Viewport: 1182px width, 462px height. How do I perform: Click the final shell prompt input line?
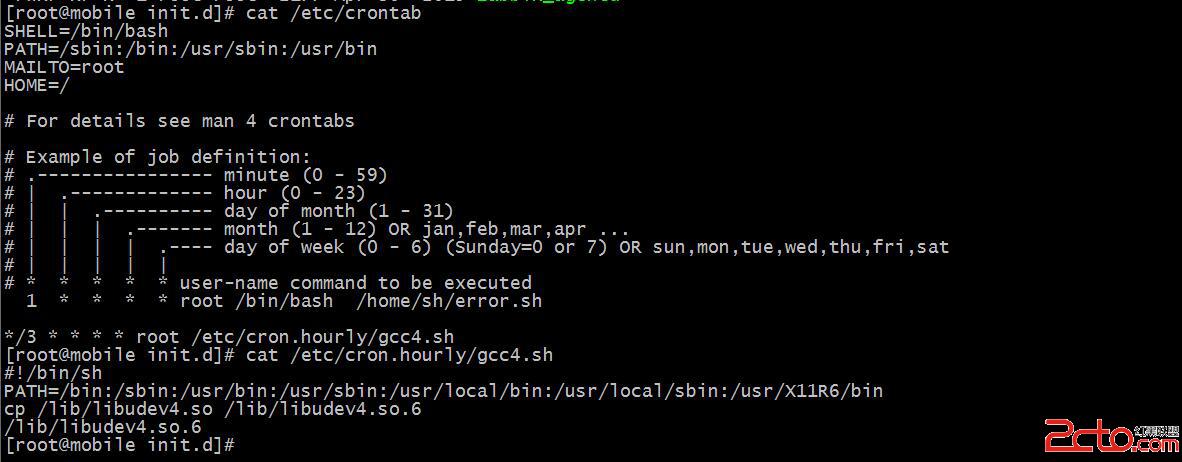coord(121,446)
